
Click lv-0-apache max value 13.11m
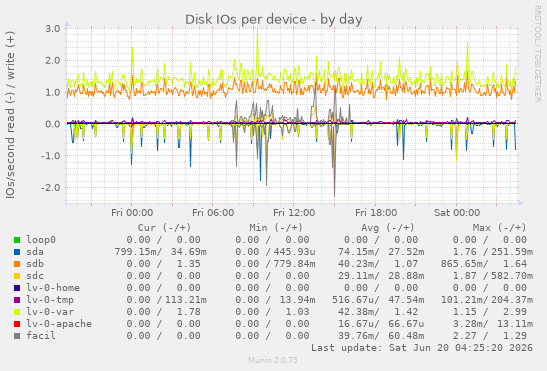(515, 324)
